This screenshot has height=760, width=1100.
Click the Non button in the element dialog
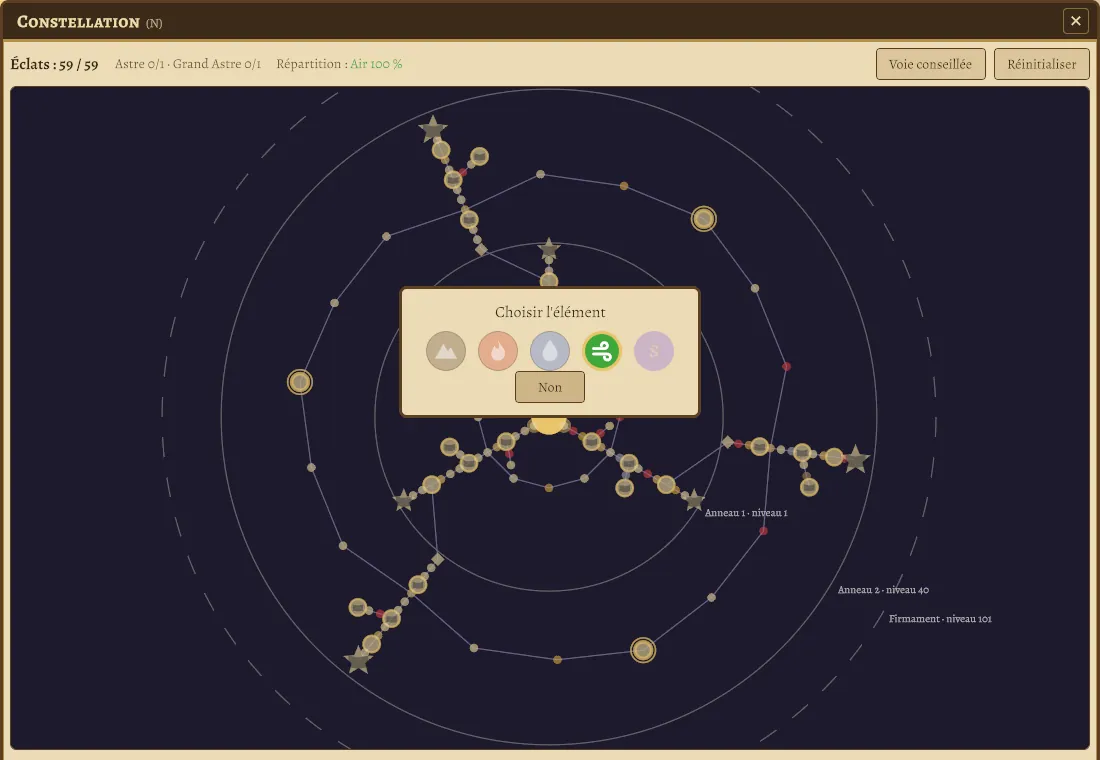pyautogui.click(x=550, y=387)
